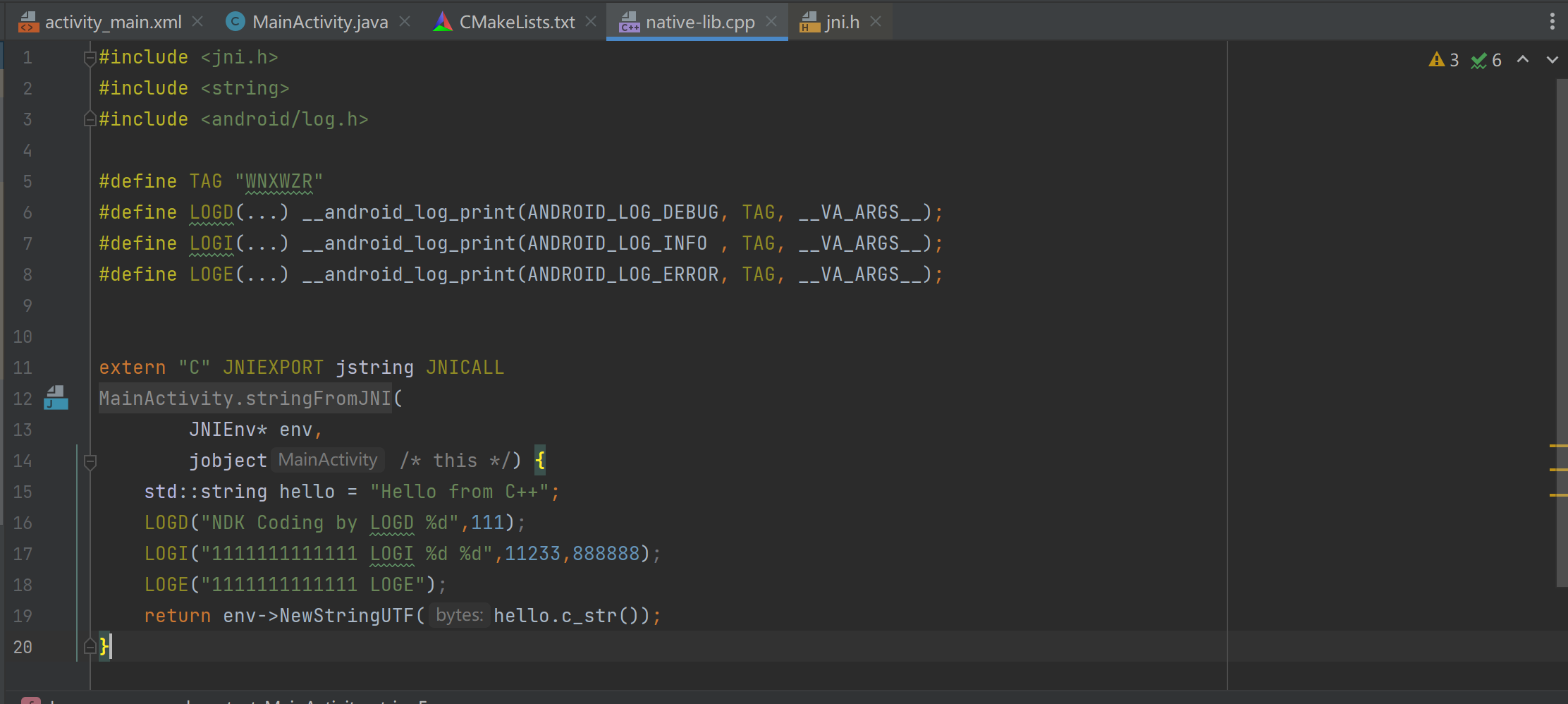Click the typo count checkmark indicator
Image resolution: width=1568 pixels, height=704 pixels.
tap(1486, 60)
